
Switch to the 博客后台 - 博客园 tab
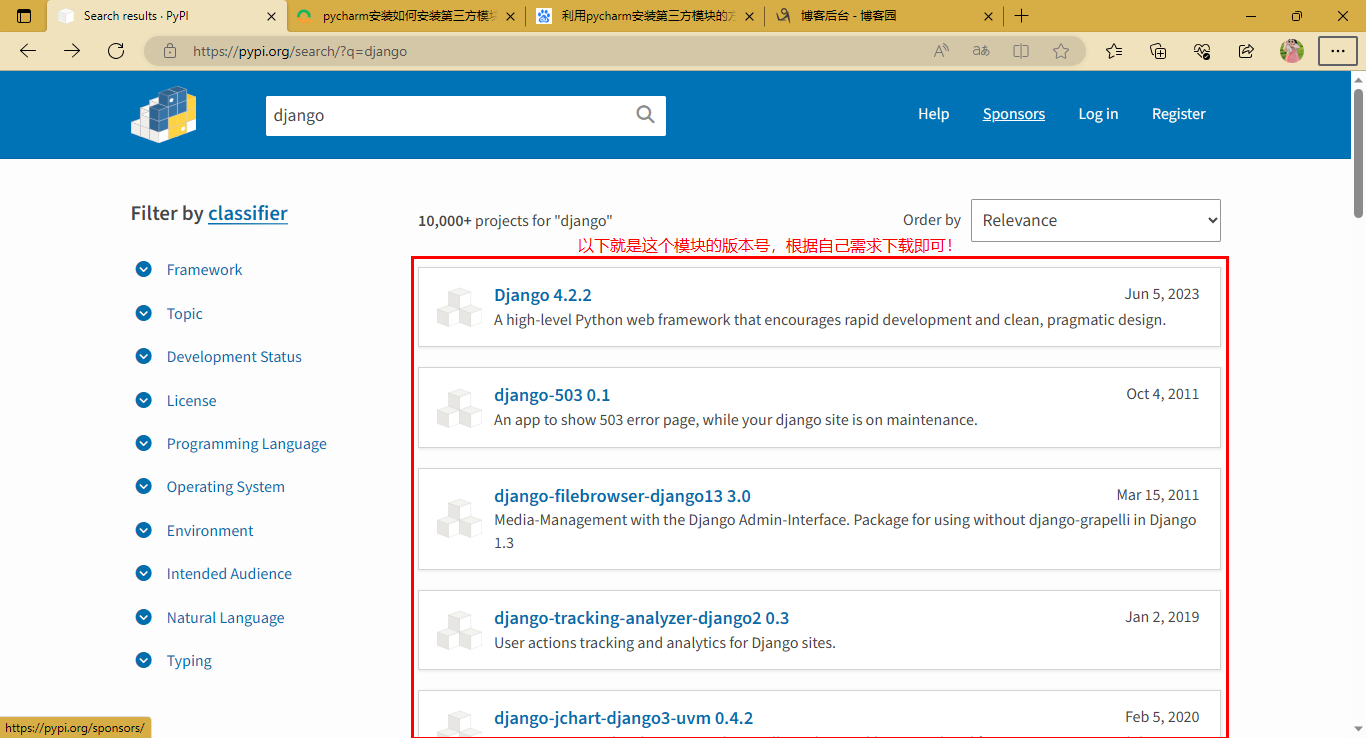click(x=885, y=16)
